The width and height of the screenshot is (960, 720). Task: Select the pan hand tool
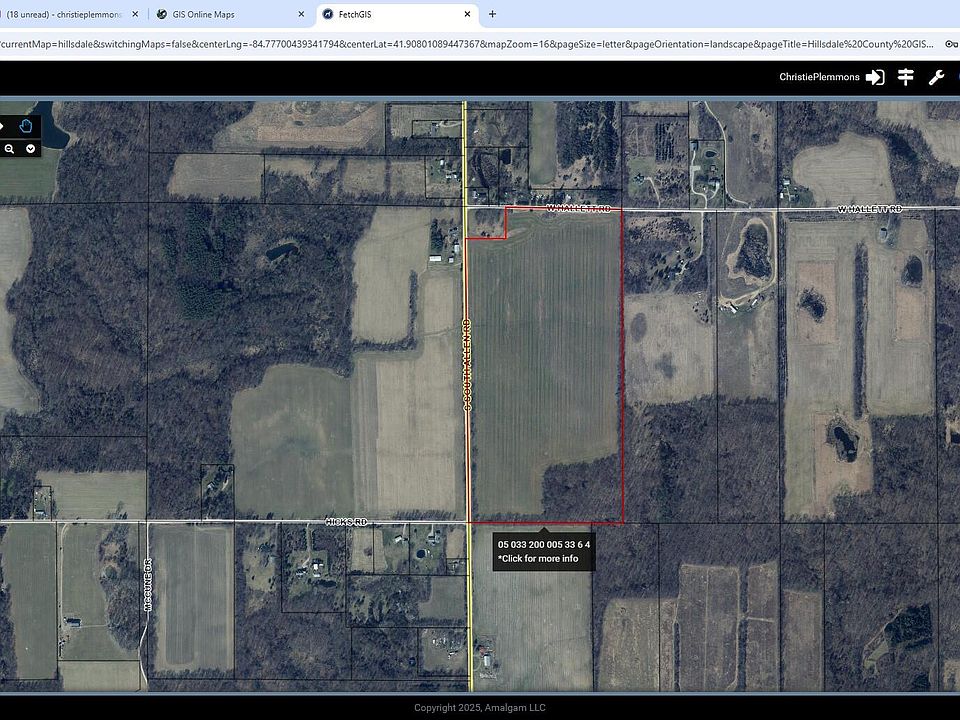click(x=27, y=126)
